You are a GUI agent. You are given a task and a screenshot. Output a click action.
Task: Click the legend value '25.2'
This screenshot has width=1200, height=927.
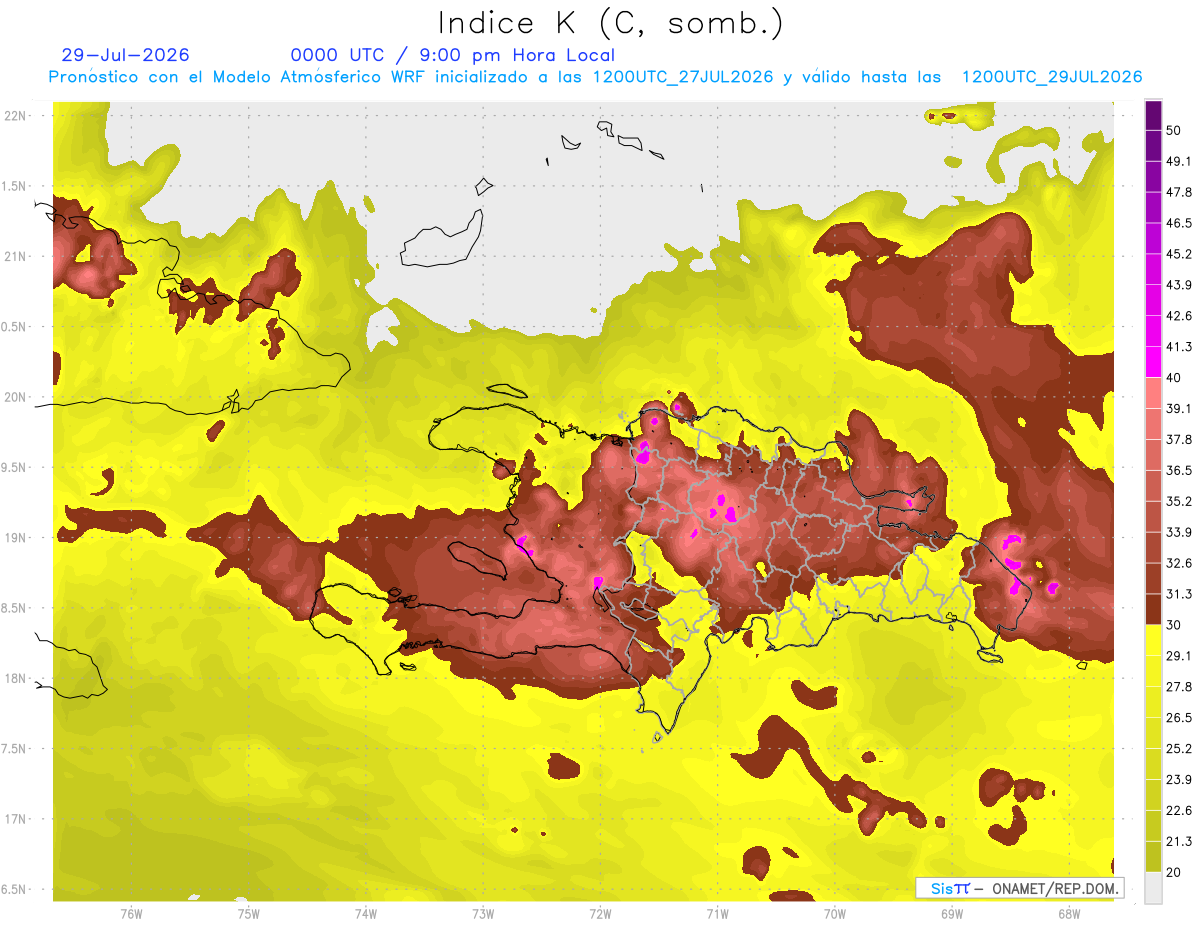(1178, 749)
